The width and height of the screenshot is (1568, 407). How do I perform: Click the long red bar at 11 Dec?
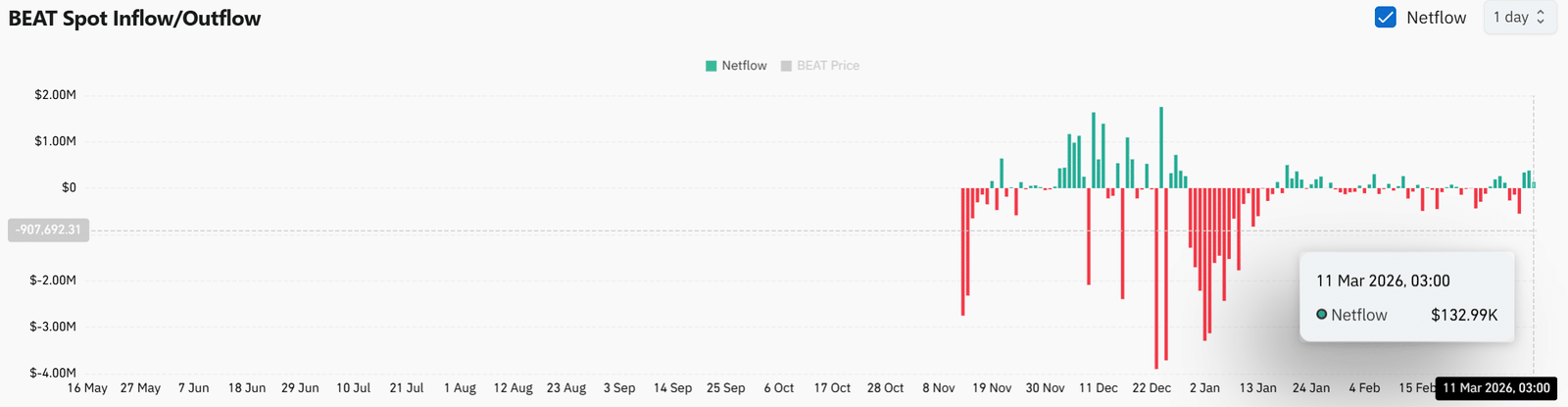(1089, 235)
